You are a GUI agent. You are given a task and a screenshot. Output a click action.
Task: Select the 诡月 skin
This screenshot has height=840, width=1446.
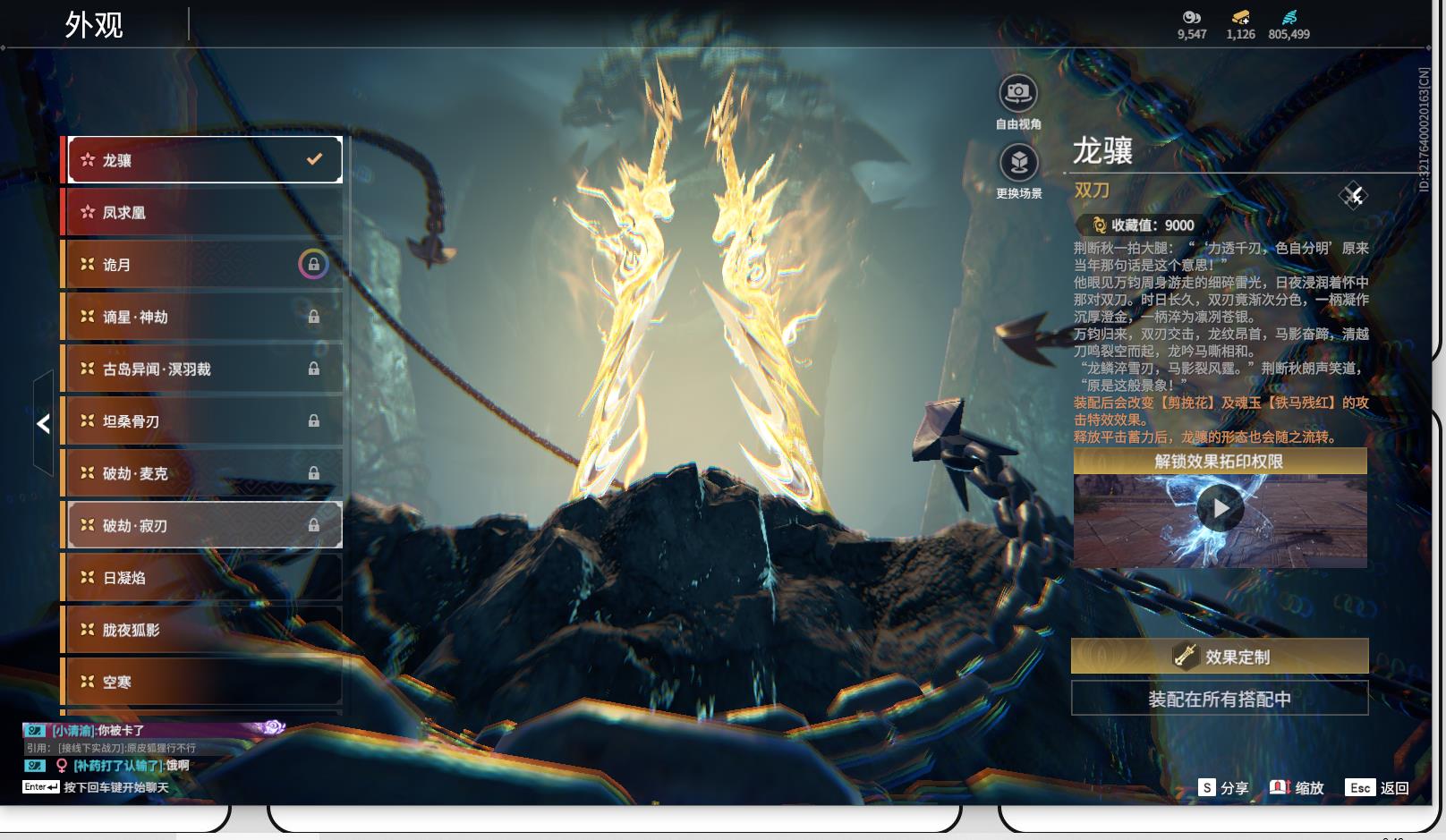pyautogui.click(x=205, y=264)
